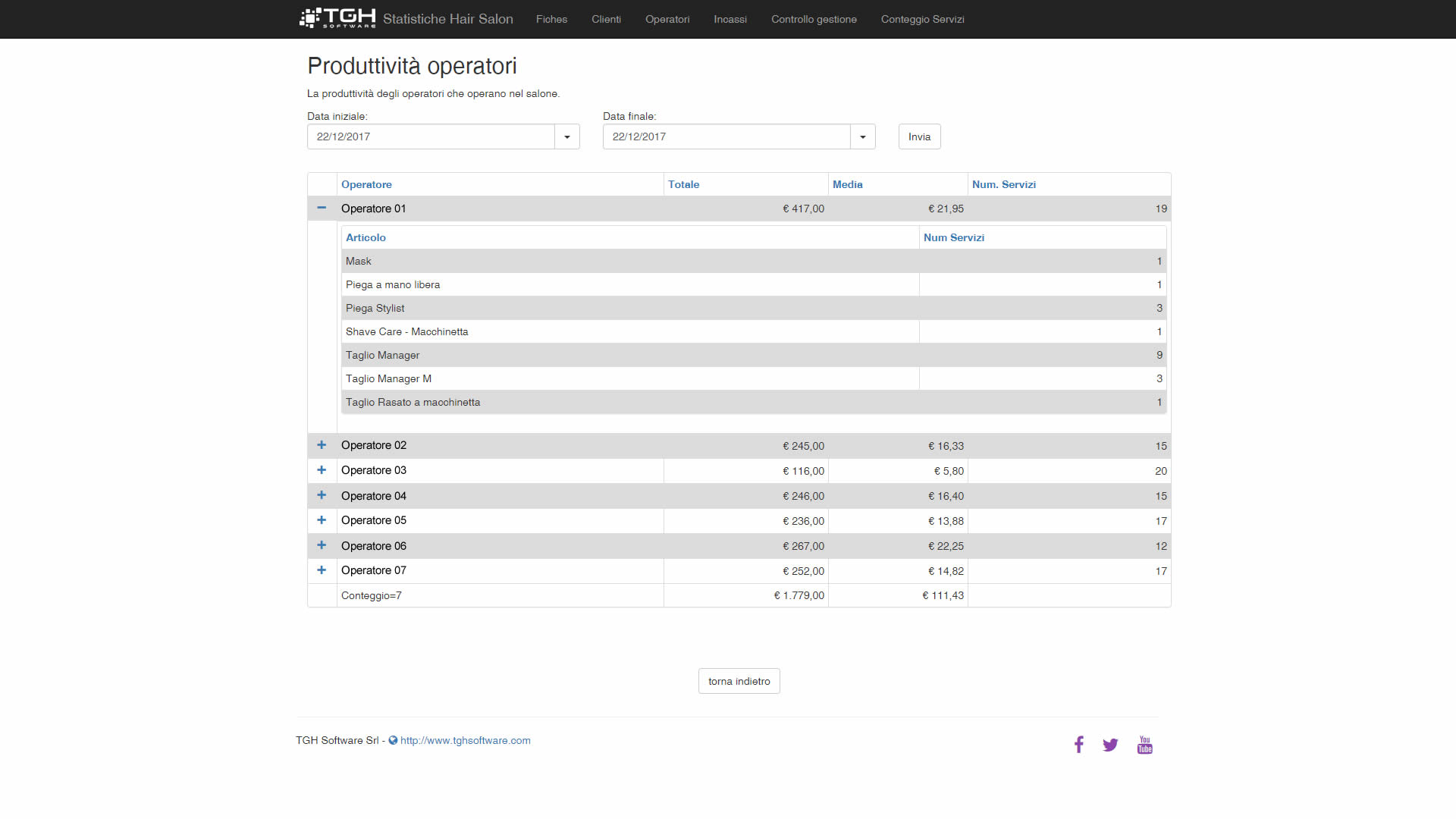1456x819 pixels.
Task: Click the Conteggio=7 footer cell
Action: (x=500, y=595)
